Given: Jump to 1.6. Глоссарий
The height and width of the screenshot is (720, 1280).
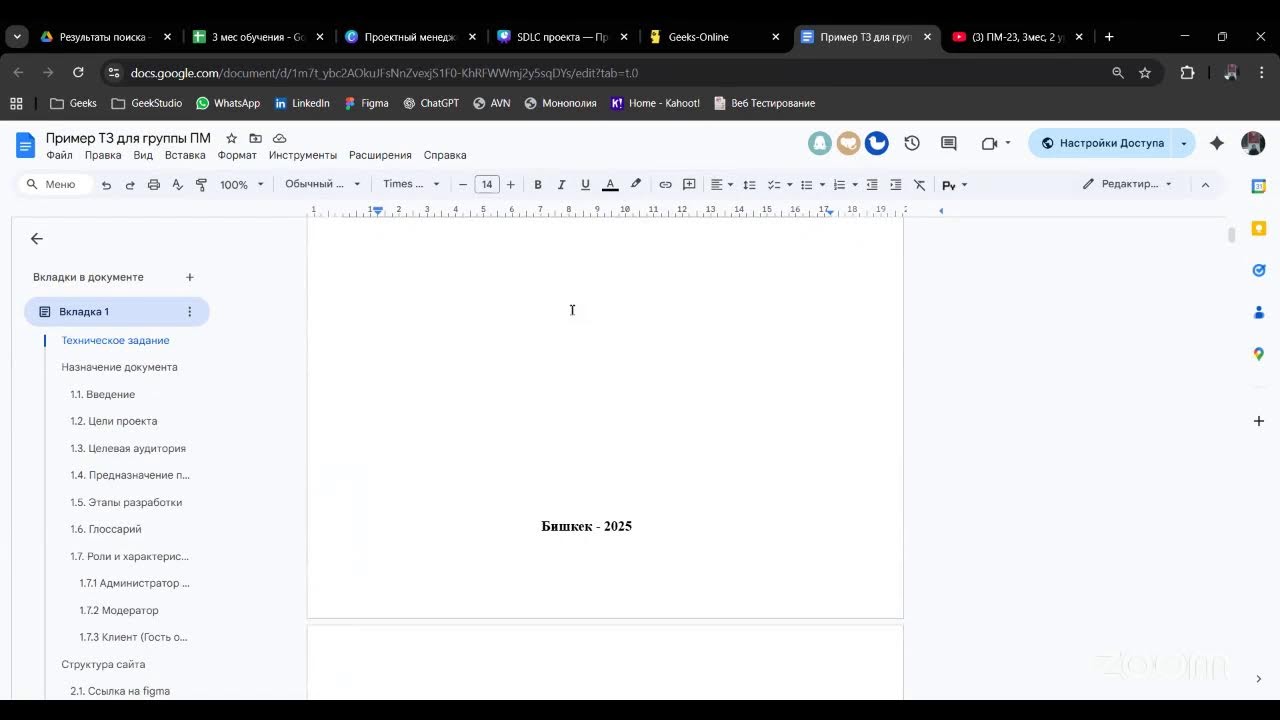Looking at the screenshot, I should pyautogui.click(x=106, y=529).
